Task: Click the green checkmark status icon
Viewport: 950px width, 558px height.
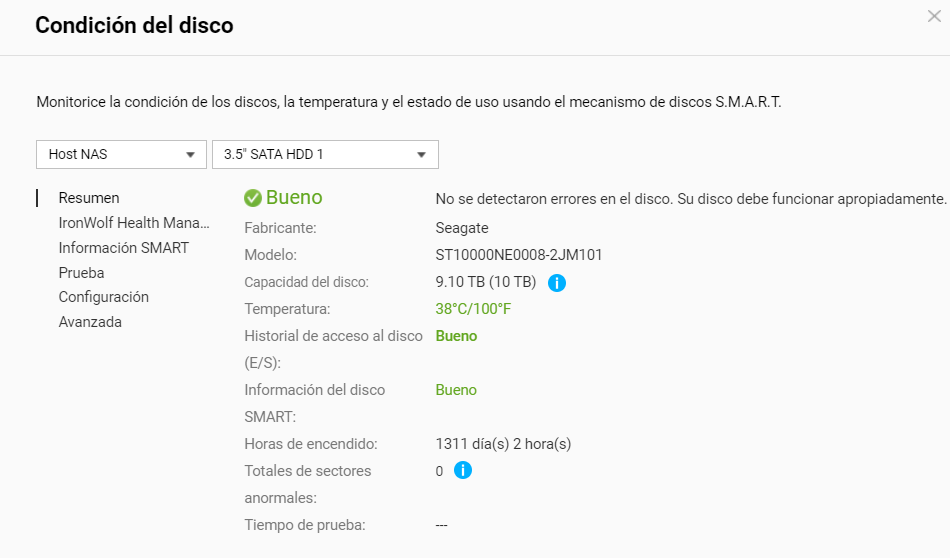Action: point(253,198)
